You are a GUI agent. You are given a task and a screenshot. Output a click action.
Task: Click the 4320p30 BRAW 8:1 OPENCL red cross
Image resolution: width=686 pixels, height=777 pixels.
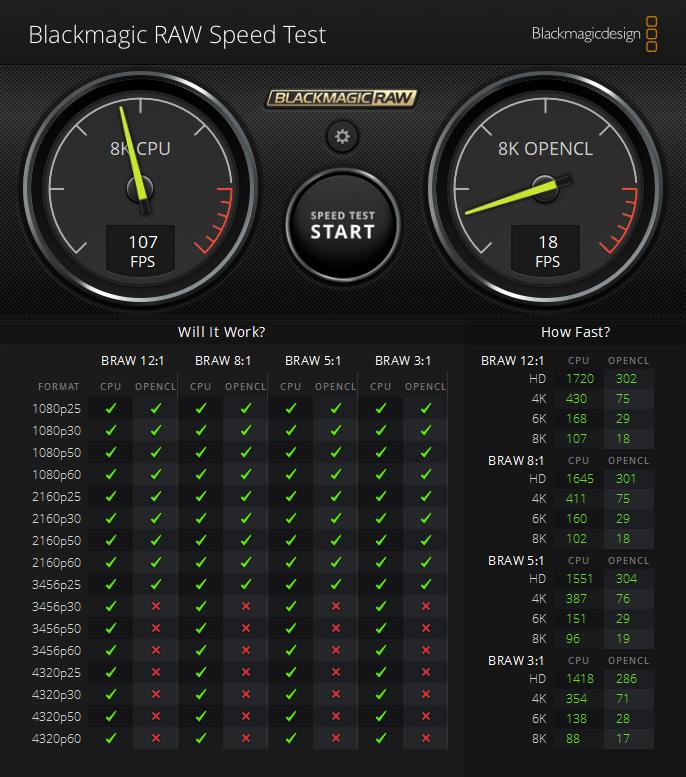246,694
